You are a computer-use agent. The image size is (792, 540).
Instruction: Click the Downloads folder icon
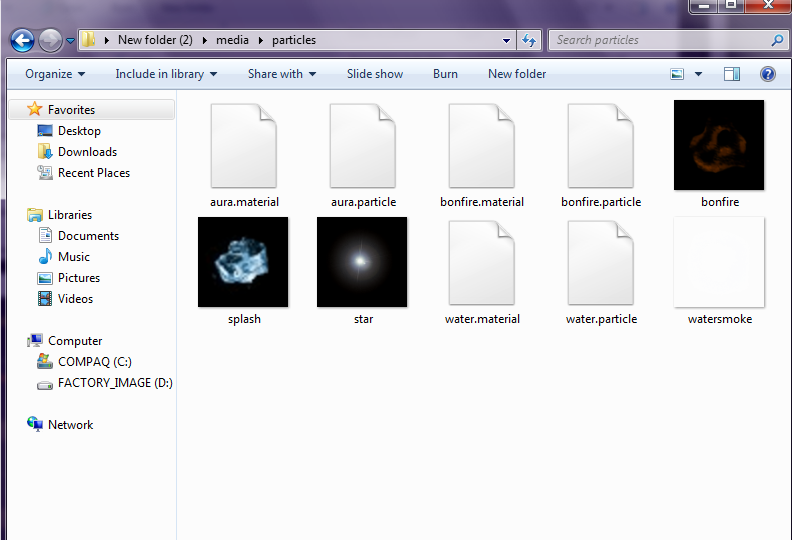pyautogui.click(x=45, y=151)
